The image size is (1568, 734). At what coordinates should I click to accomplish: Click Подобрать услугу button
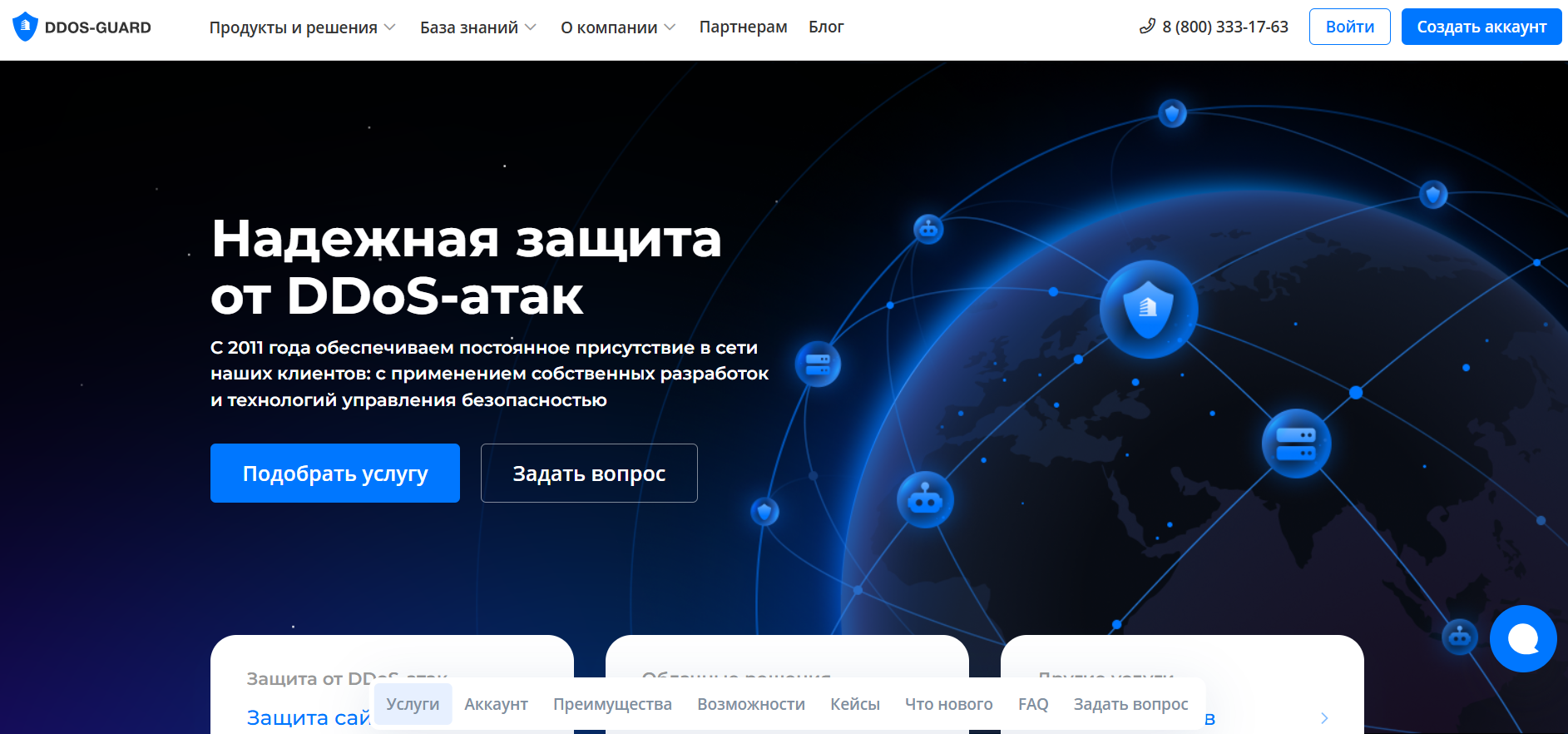[x=335, y=473]
